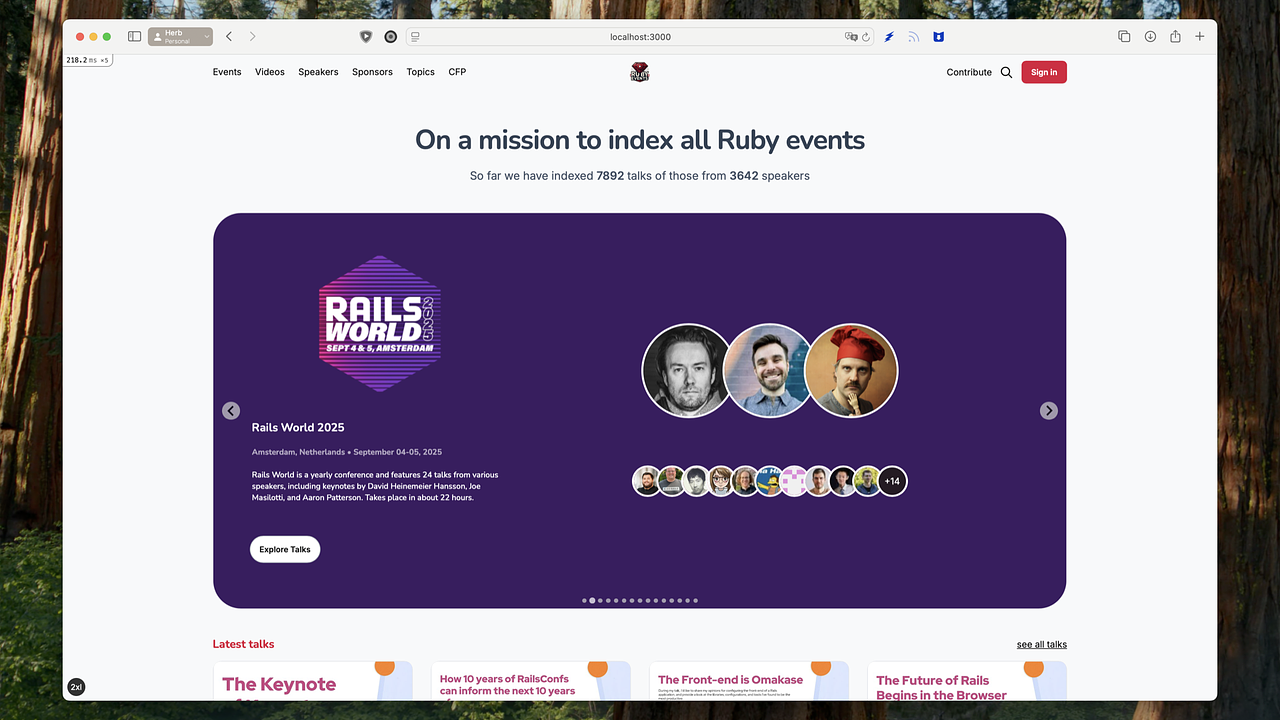1280x720 pixels.
Task: Click the Share icon in Safari toolbar
Action: pos(1175,37)
